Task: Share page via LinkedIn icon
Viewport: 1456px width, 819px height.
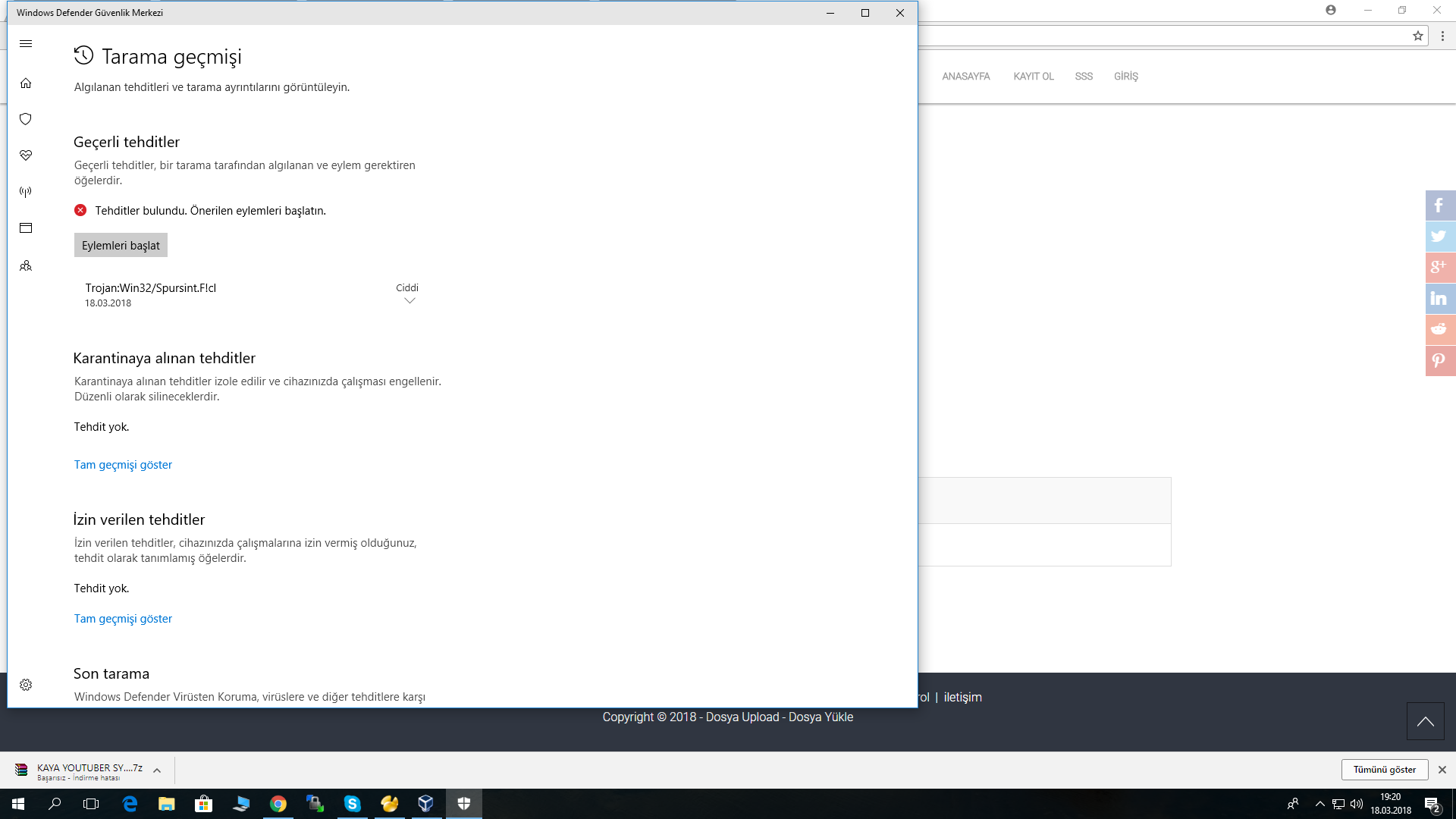Action: point(1440,299)
